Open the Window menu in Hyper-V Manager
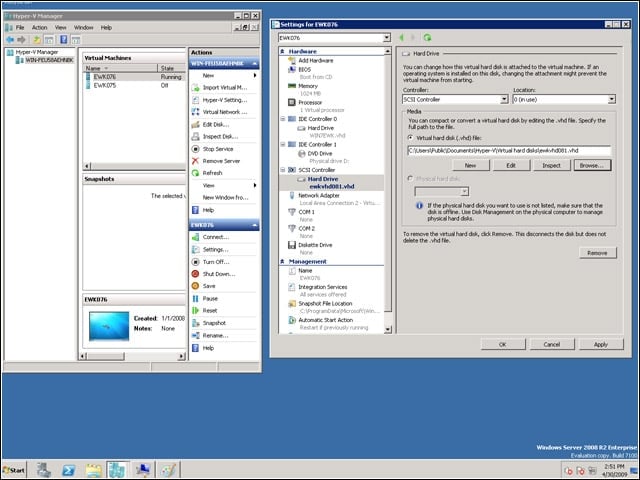The width and height of the screenshot is (640, 480). (84, 27)
